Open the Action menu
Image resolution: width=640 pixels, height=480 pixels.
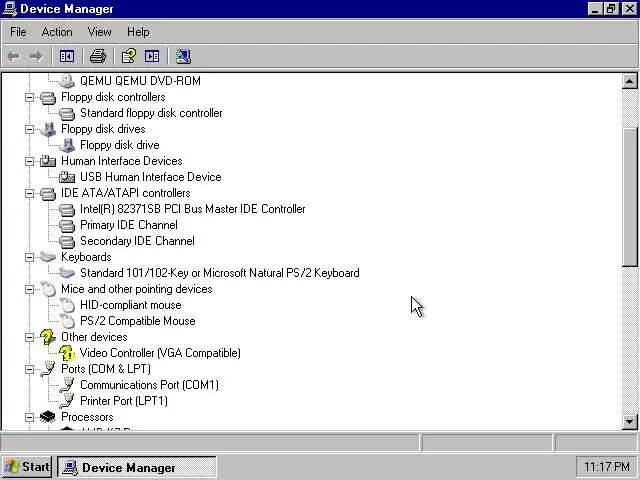[57, 32]
